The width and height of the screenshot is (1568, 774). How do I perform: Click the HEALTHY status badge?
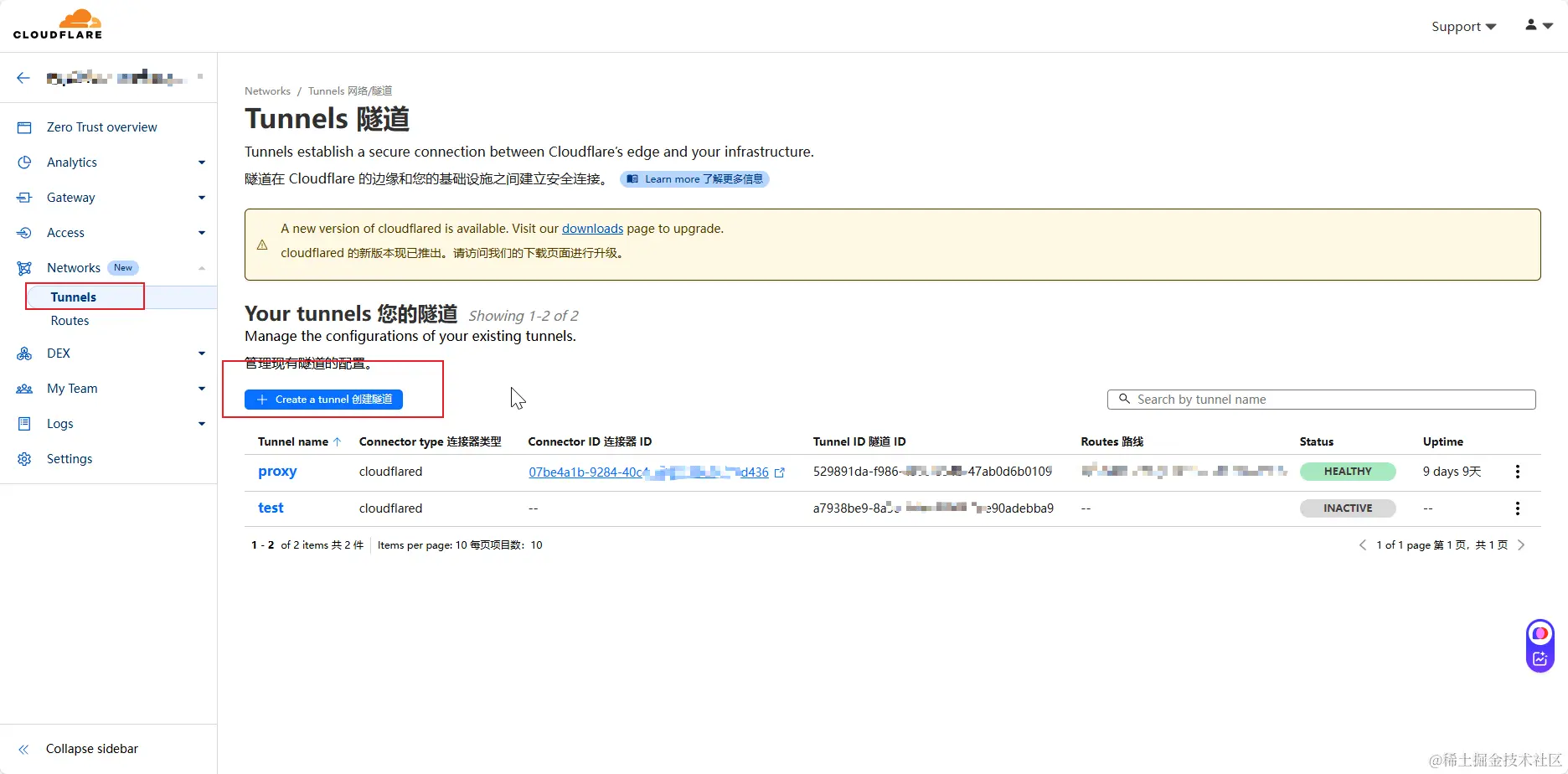[1348, 472]
